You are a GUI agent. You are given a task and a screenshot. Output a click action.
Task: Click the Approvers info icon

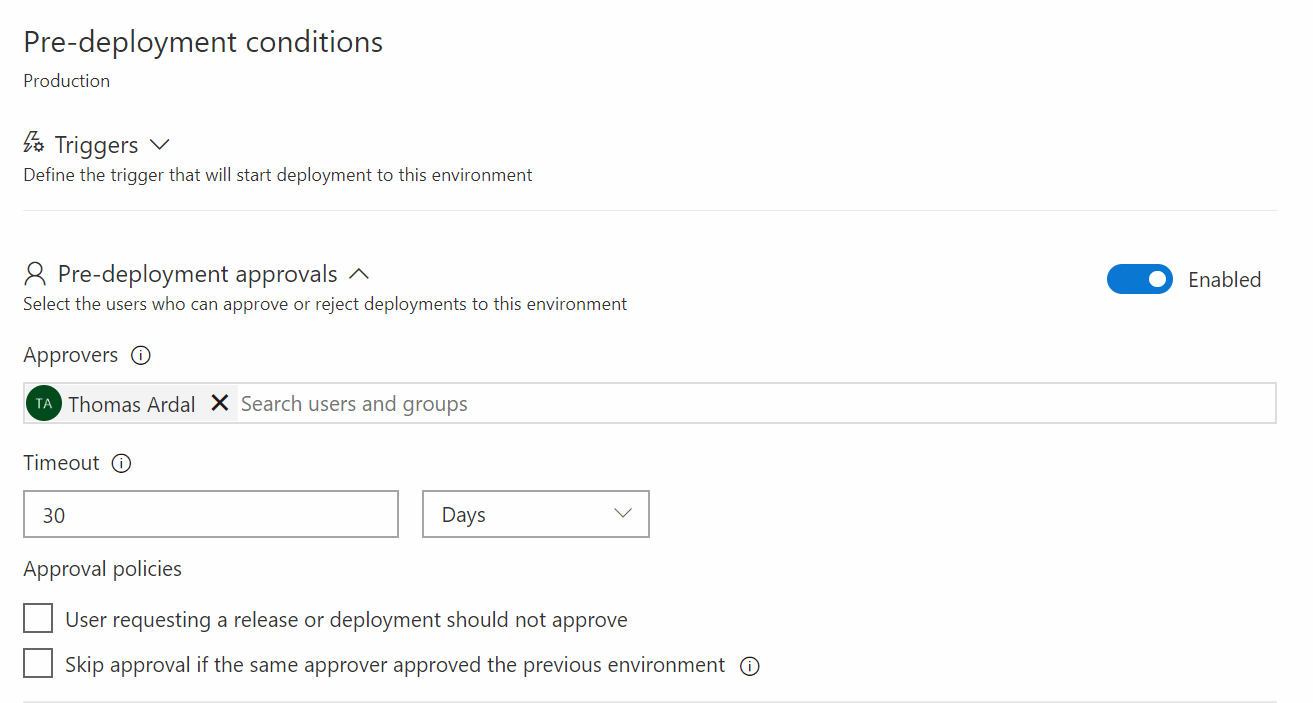point(141,355)
